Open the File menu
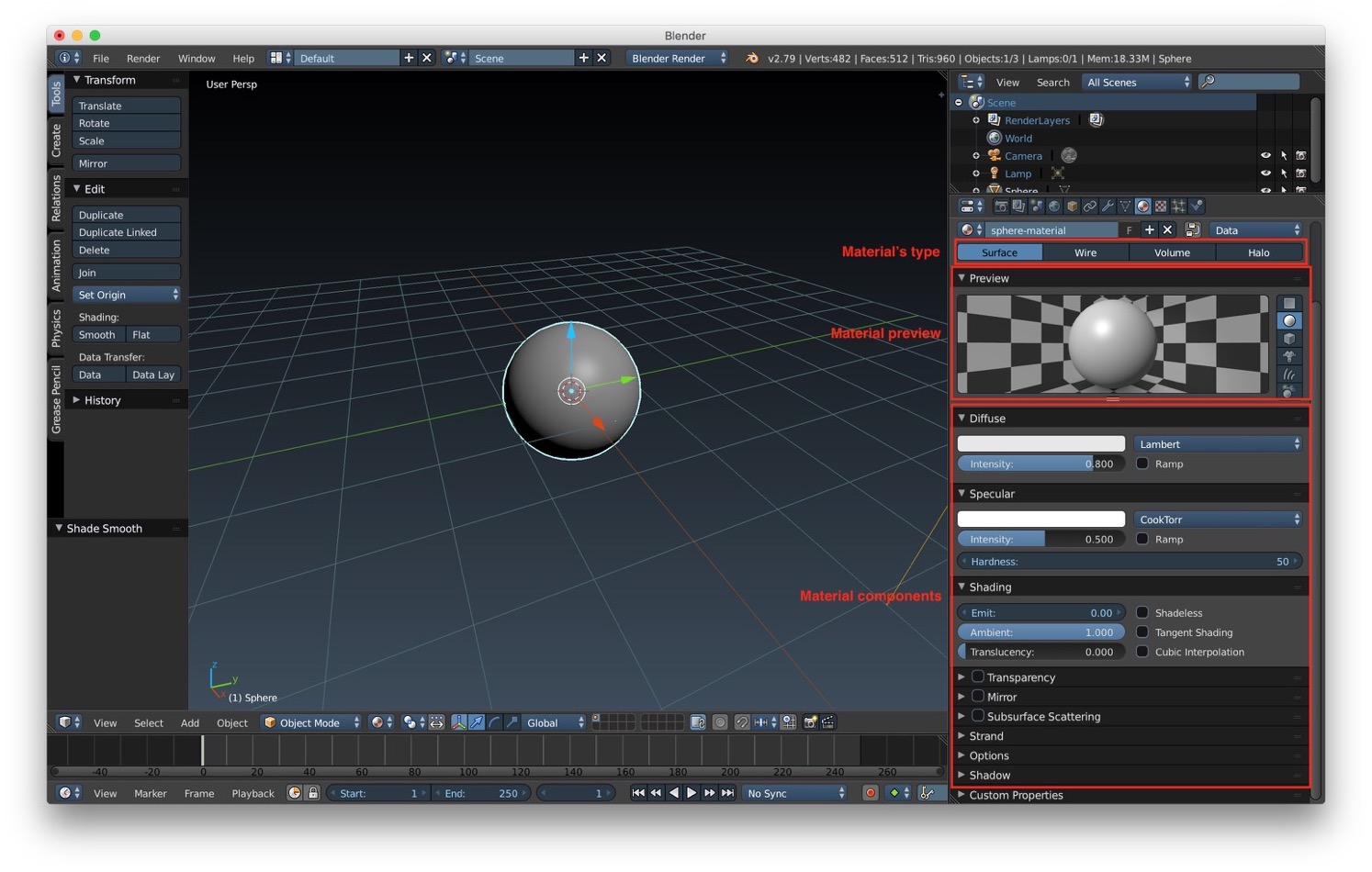The height and width of the screenshot is (872, 1372). coord(101,58)
